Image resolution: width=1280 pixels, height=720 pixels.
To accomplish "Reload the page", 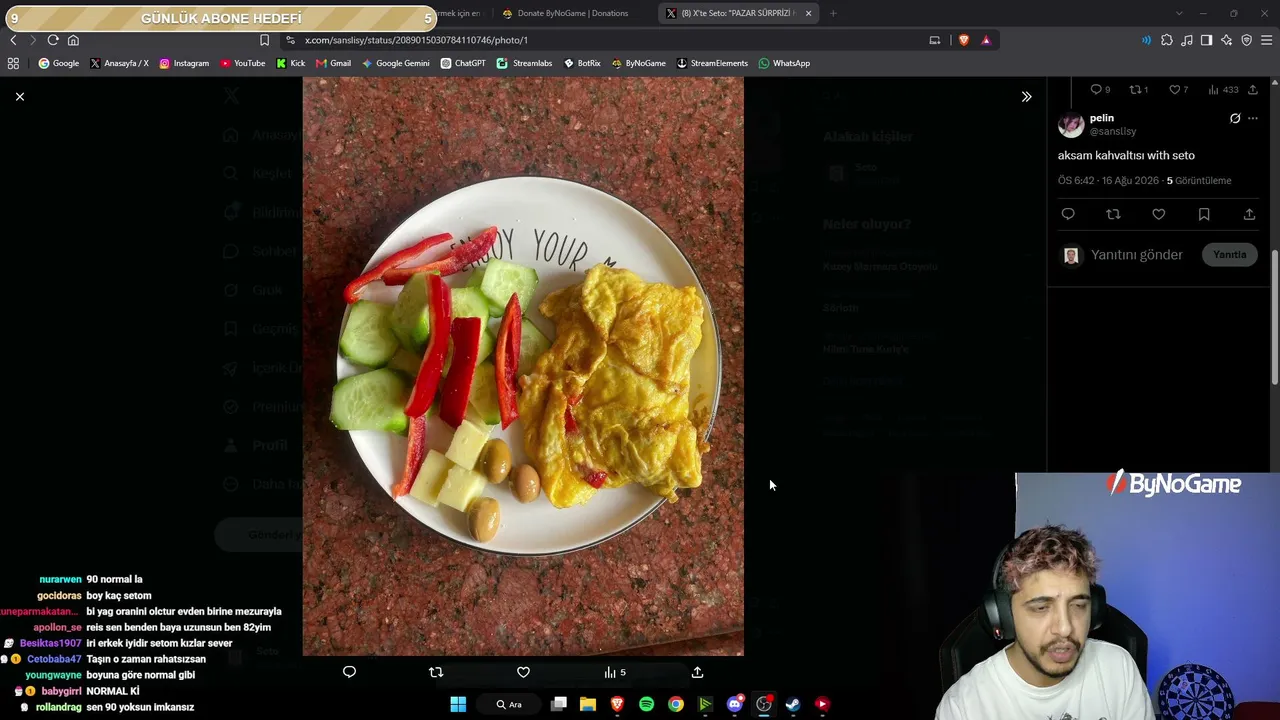I will click(x=53, y=40).
